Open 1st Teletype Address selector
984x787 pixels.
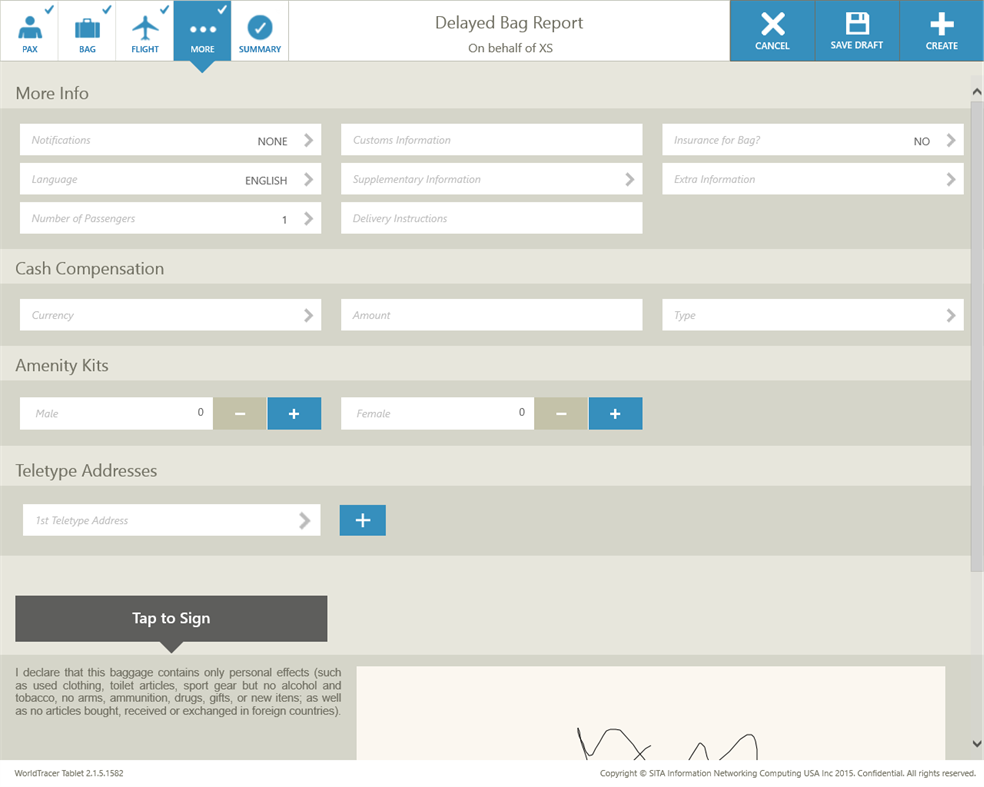point(171,520)
